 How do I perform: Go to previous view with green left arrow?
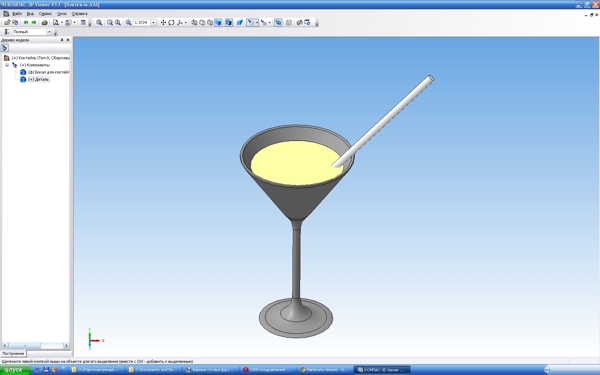point(26,23)
